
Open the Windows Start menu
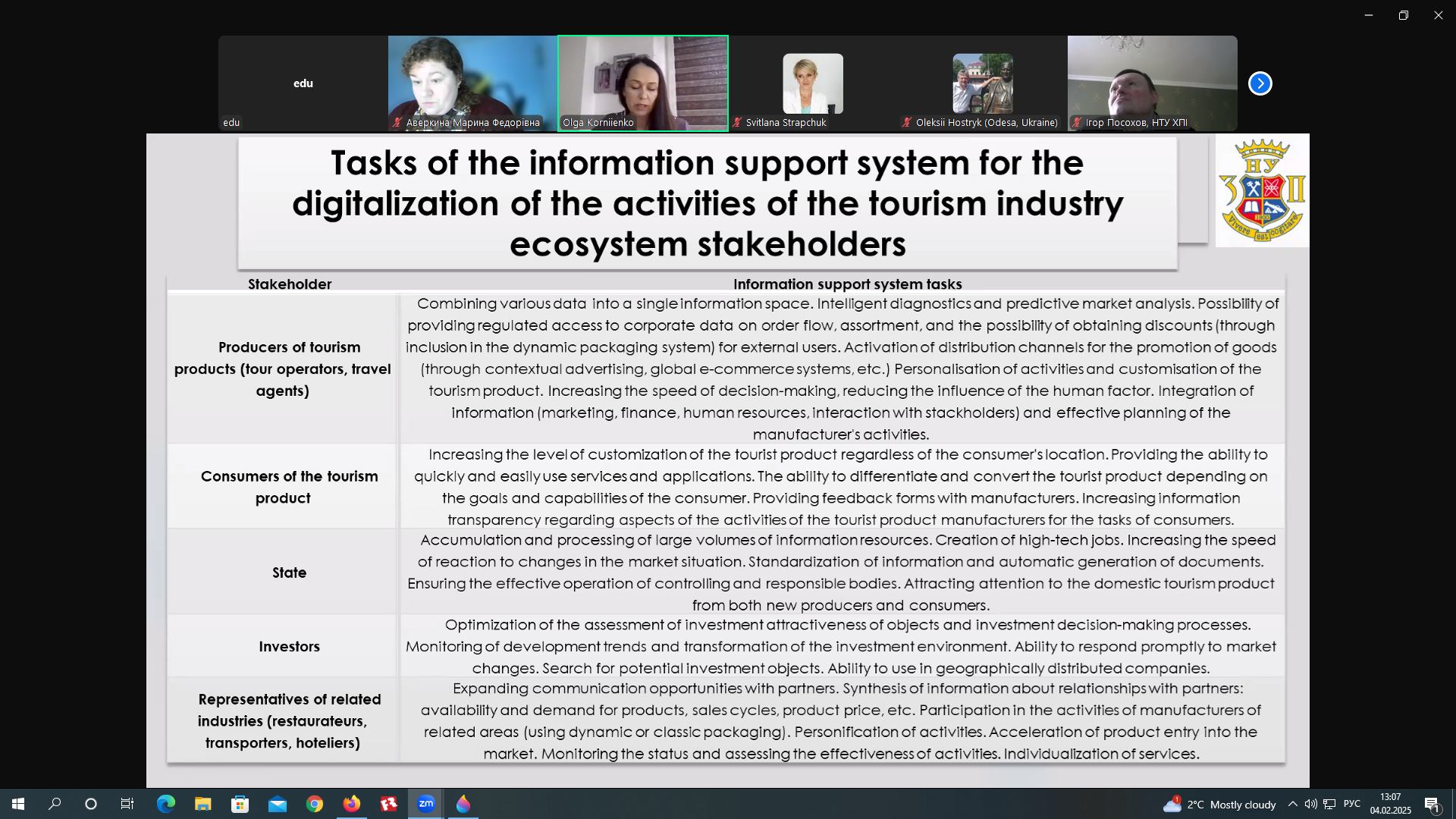click(x=18, y=804)
